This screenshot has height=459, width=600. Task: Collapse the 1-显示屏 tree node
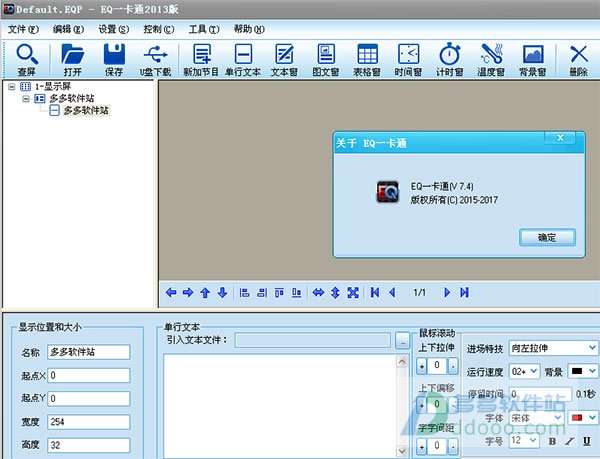point(12,87)
